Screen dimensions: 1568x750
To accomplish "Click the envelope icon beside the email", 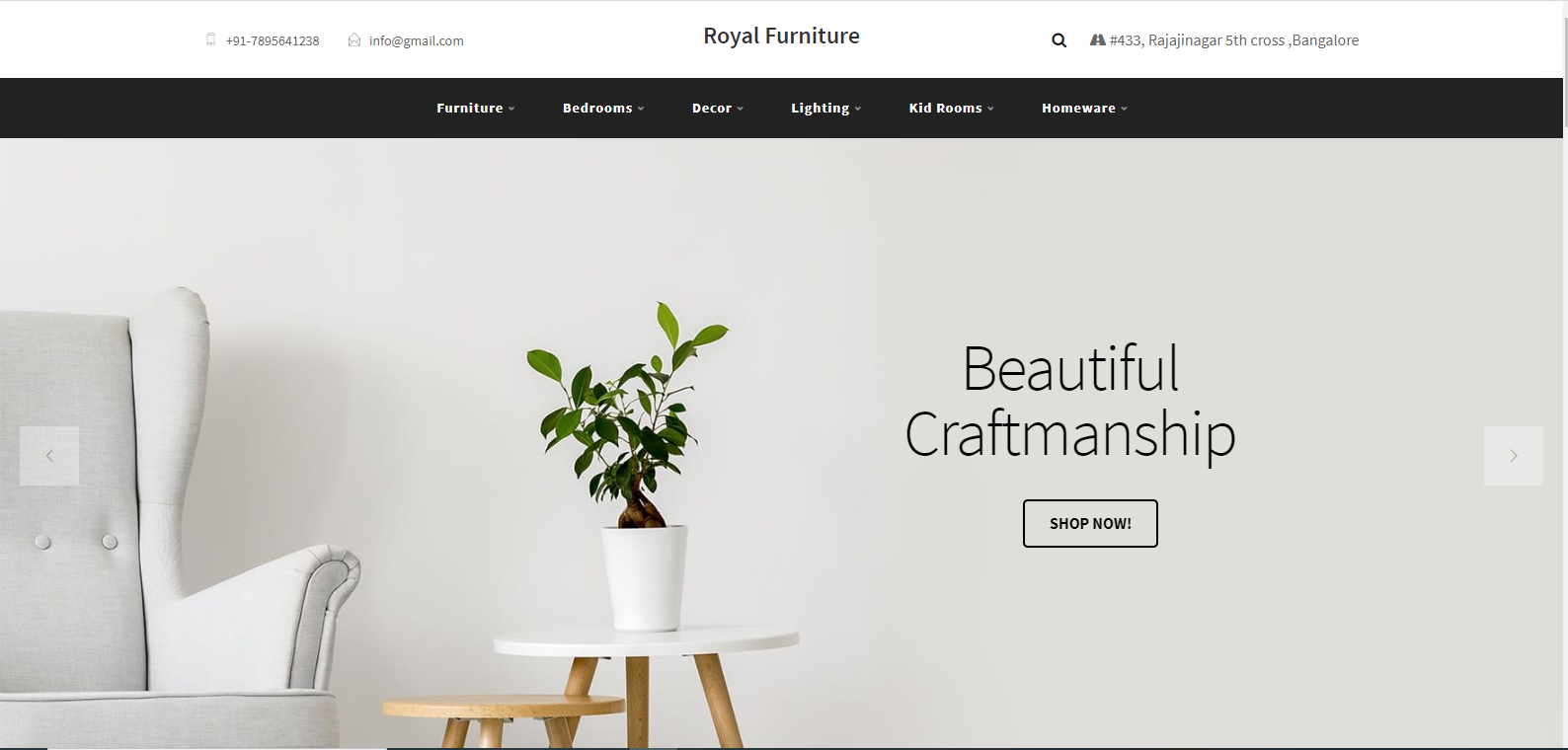I will 354,39.
